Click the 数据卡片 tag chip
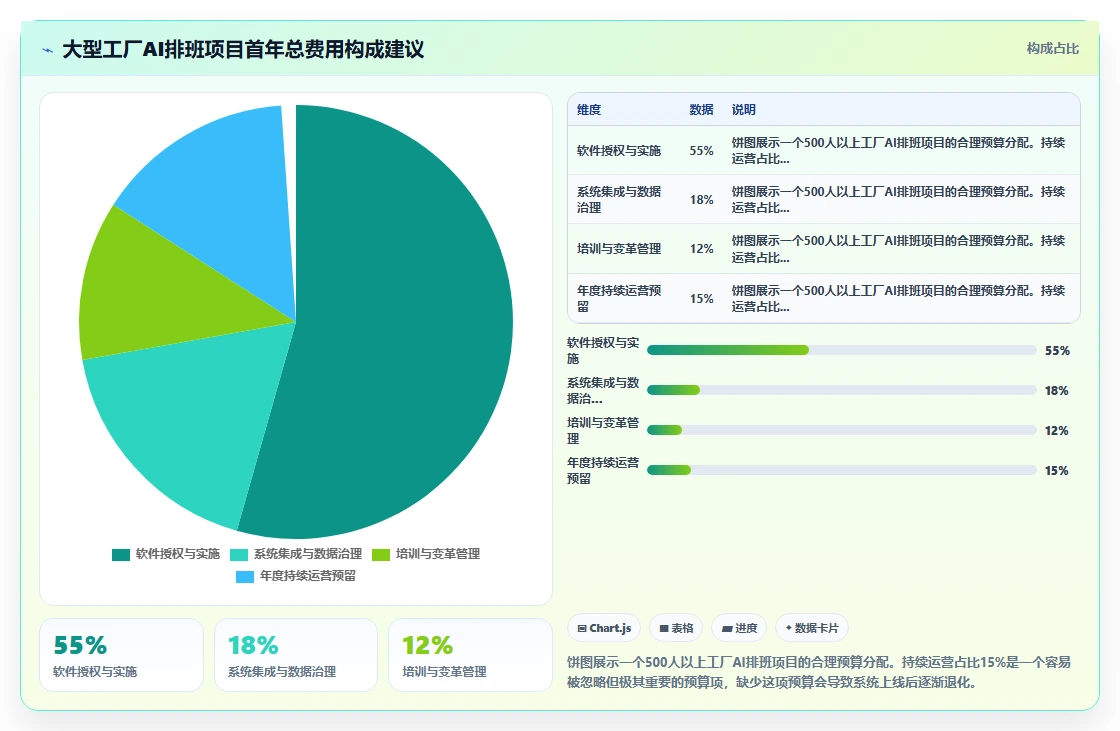The height and width of the screenshot is (731, 1120). pos(812,628)
